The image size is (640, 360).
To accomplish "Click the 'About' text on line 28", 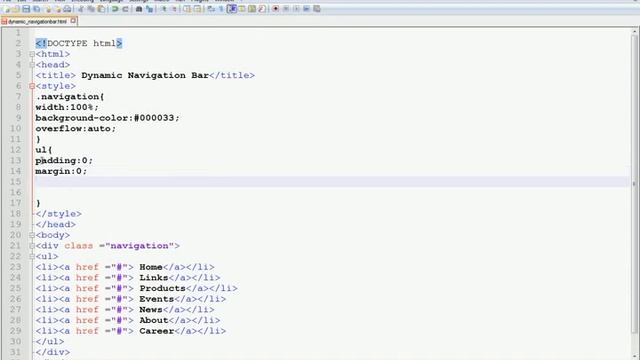I will 154,320.
